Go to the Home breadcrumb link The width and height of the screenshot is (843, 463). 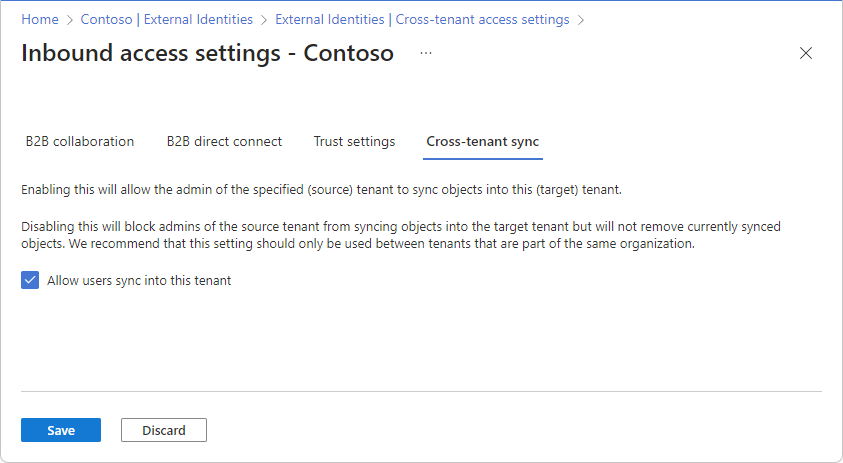[x=39, y=19]
